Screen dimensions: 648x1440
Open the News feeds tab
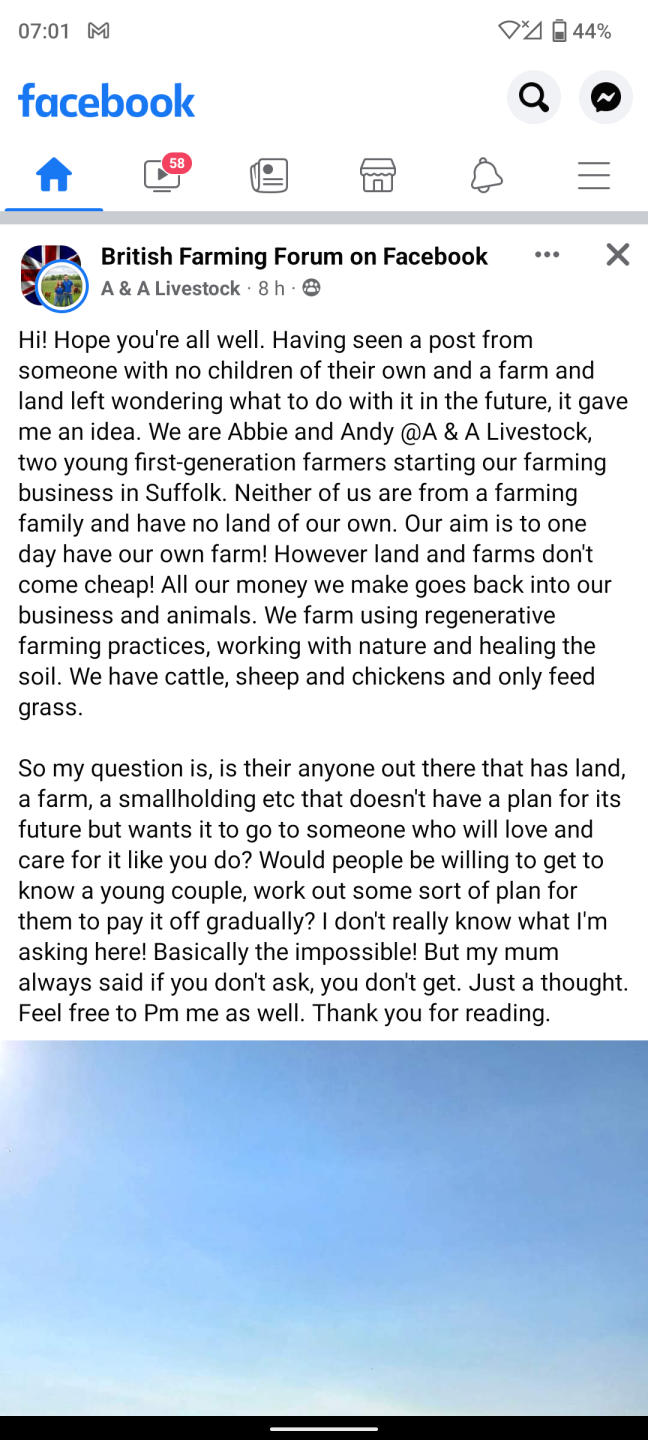269,176
